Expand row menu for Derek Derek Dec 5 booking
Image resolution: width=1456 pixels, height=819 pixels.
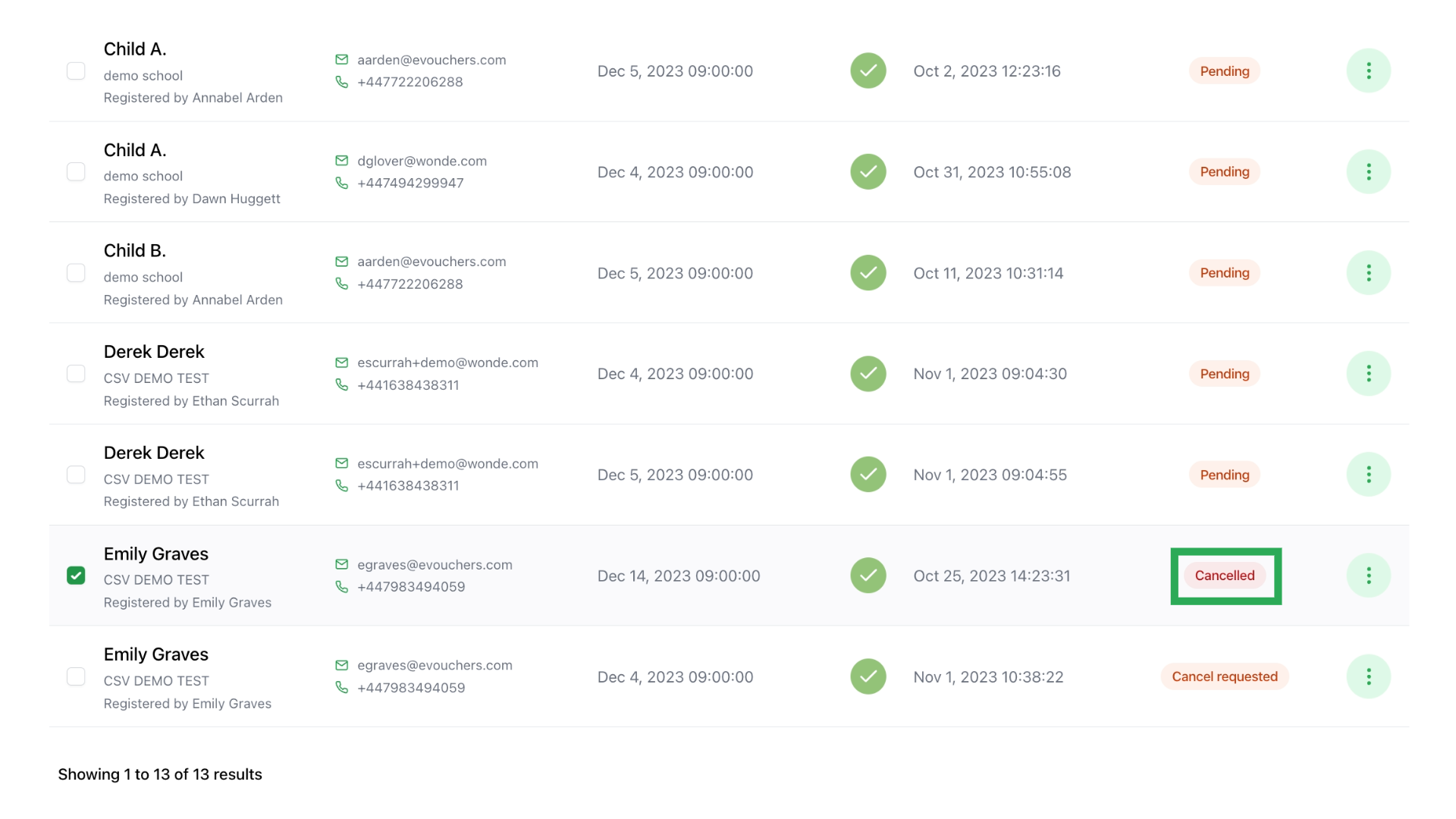pyautogui.click(x=1368, y=475)
